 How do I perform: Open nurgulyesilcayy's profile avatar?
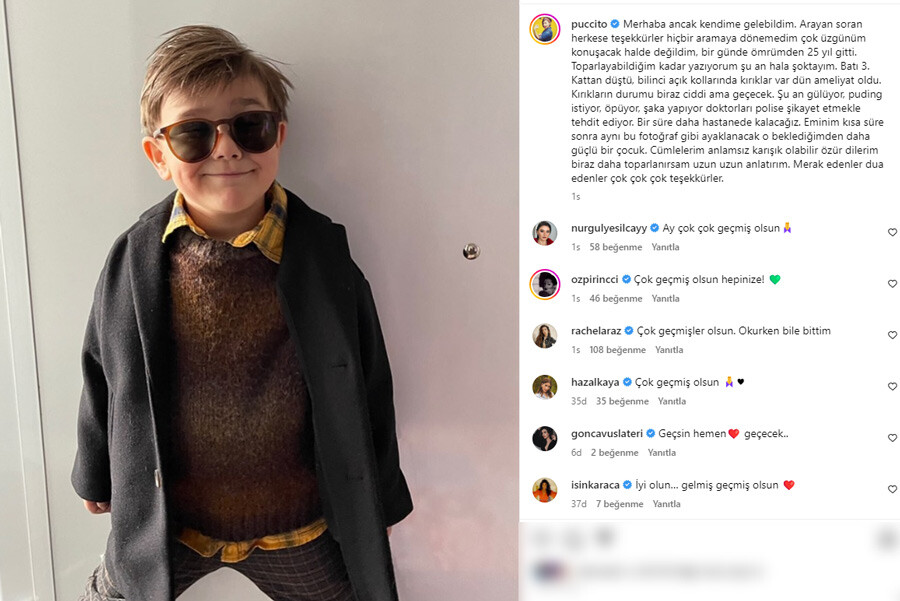(x=545, y=233)
